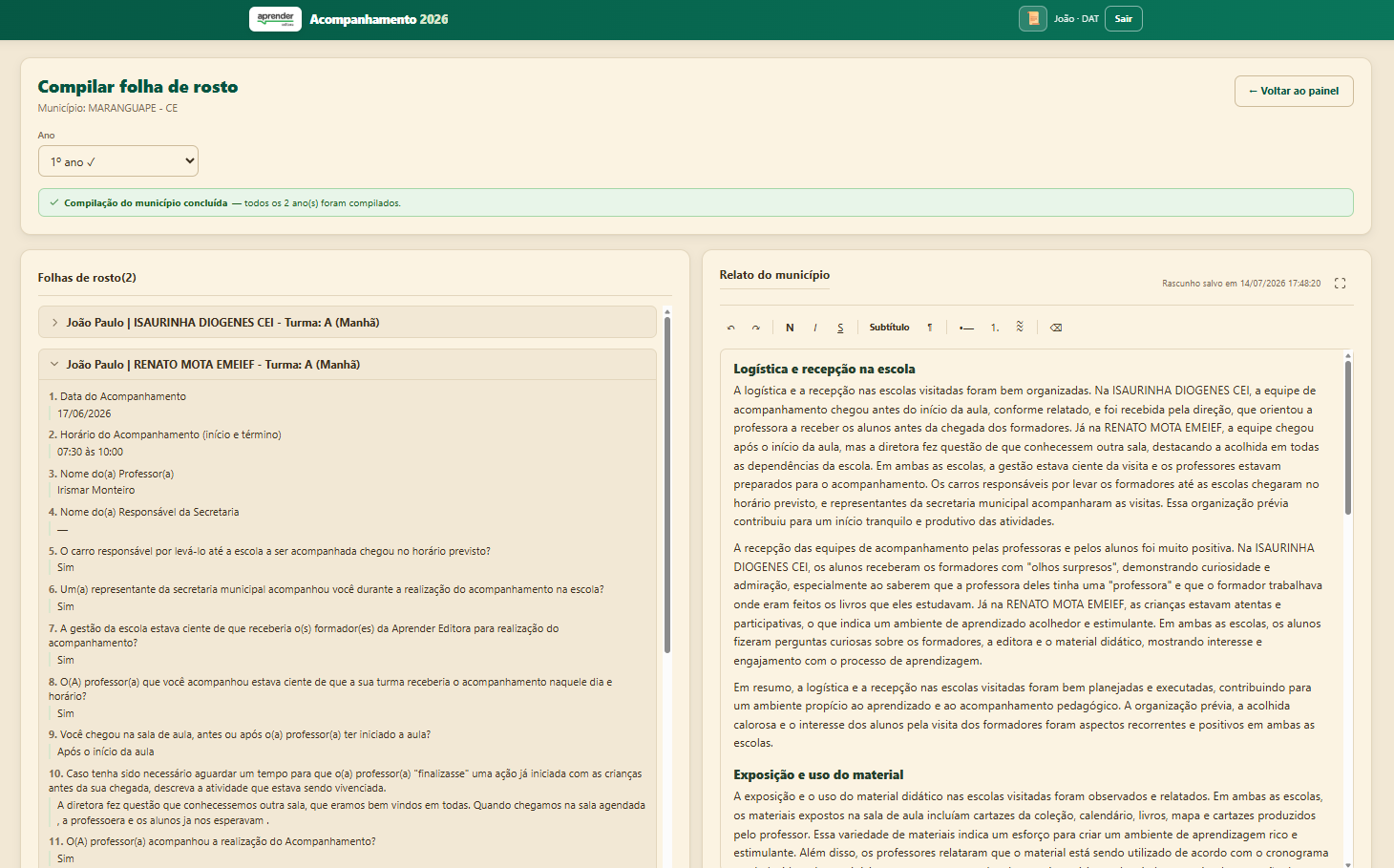
Task: Click the 'Rascunho salvo em' timestamp
Action: pos(1241,284)
